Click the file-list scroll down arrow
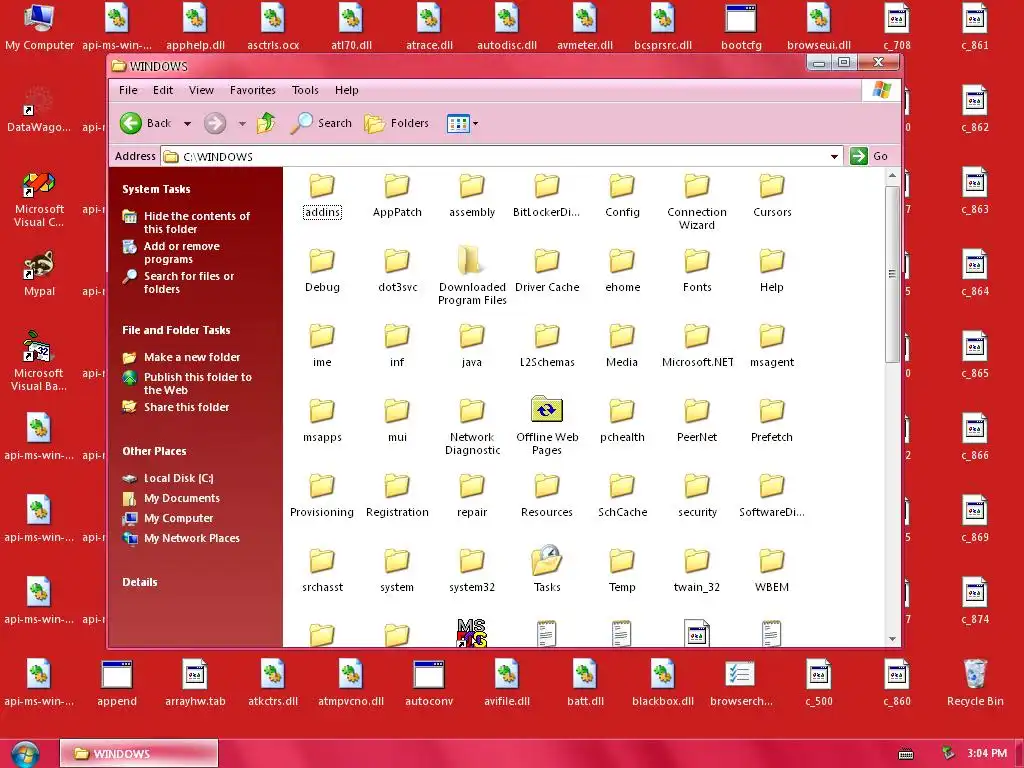This screenshot has width=1024, height=768. click(x=892, y=639)
